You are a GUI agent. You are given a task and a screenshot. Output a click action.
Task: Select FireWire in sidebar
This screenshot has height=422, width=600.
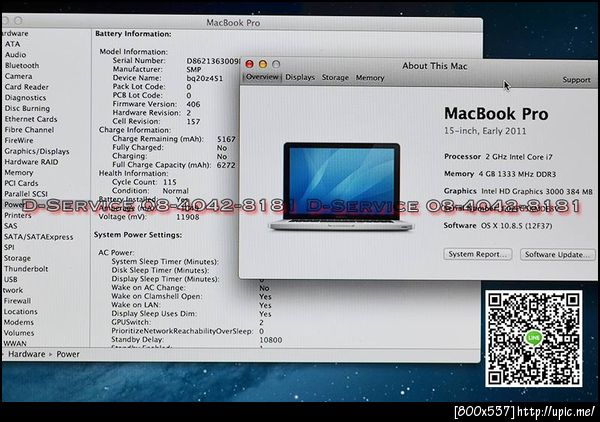(x=19, y=140)
